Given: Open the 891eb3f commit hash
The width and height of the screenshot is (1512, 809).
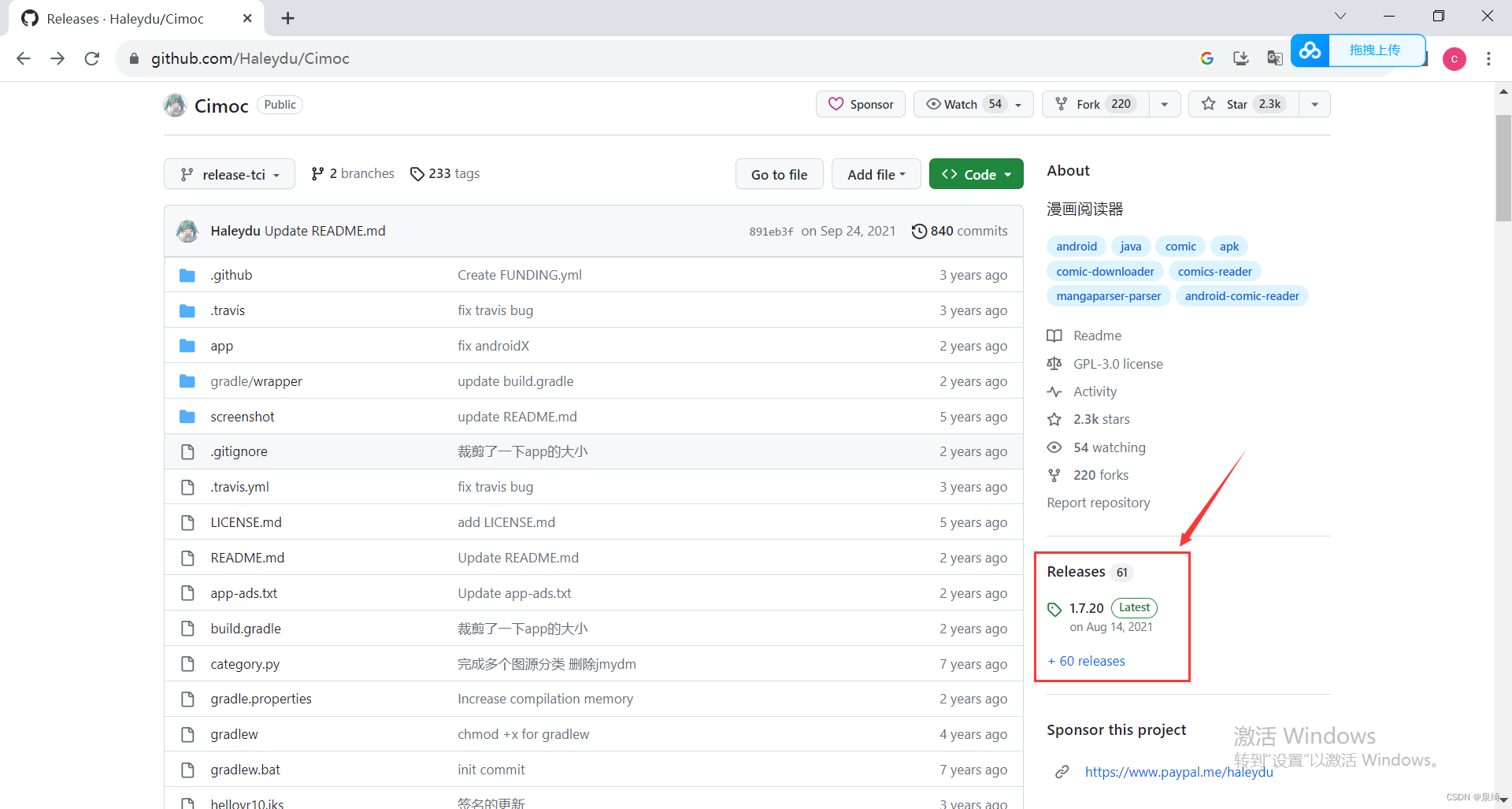Looking at the screenshot, I should coord(771,232).
